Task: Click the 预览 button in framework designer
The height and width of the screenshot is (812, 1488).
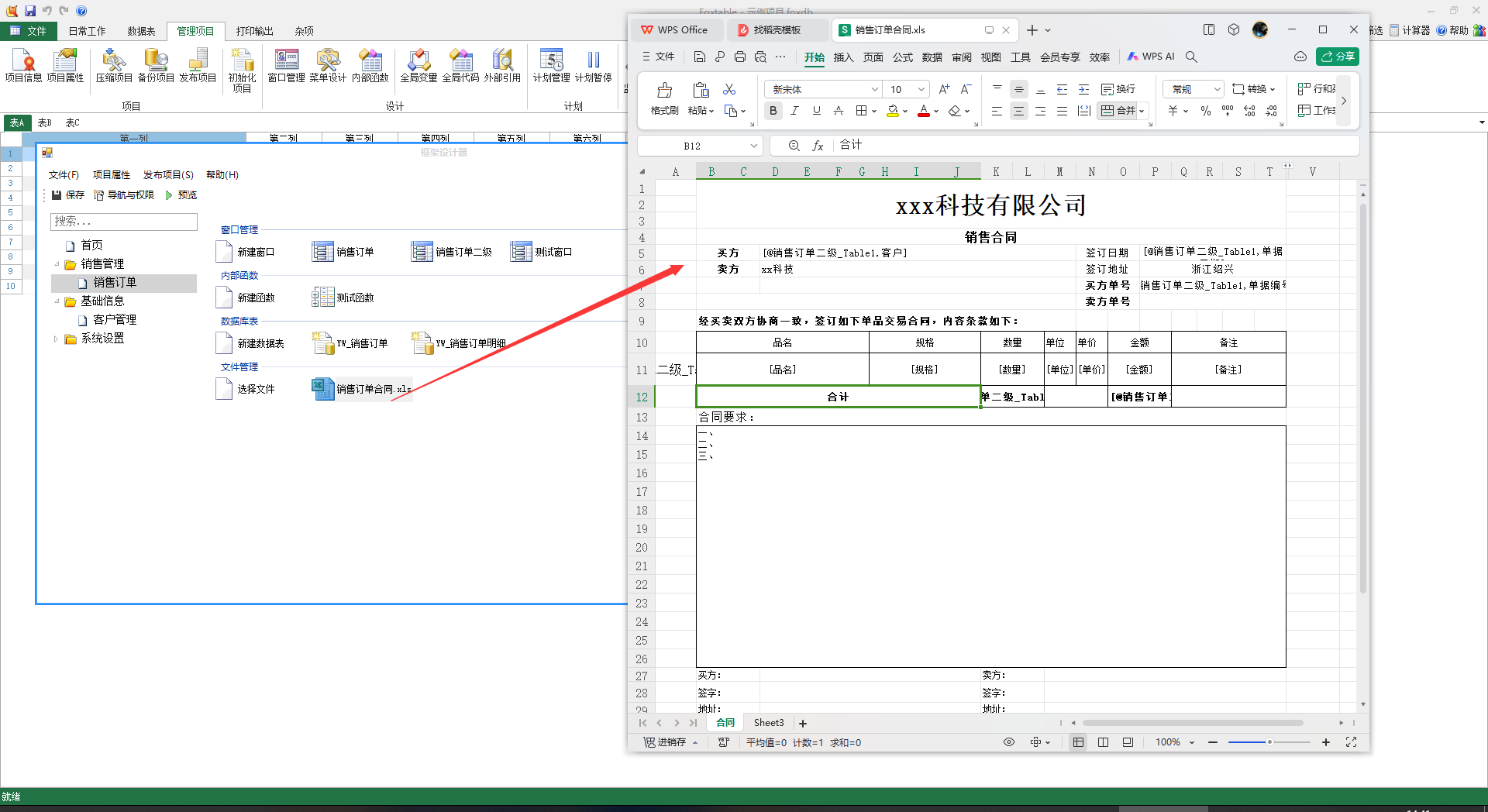Action: [x=181, y=195]
